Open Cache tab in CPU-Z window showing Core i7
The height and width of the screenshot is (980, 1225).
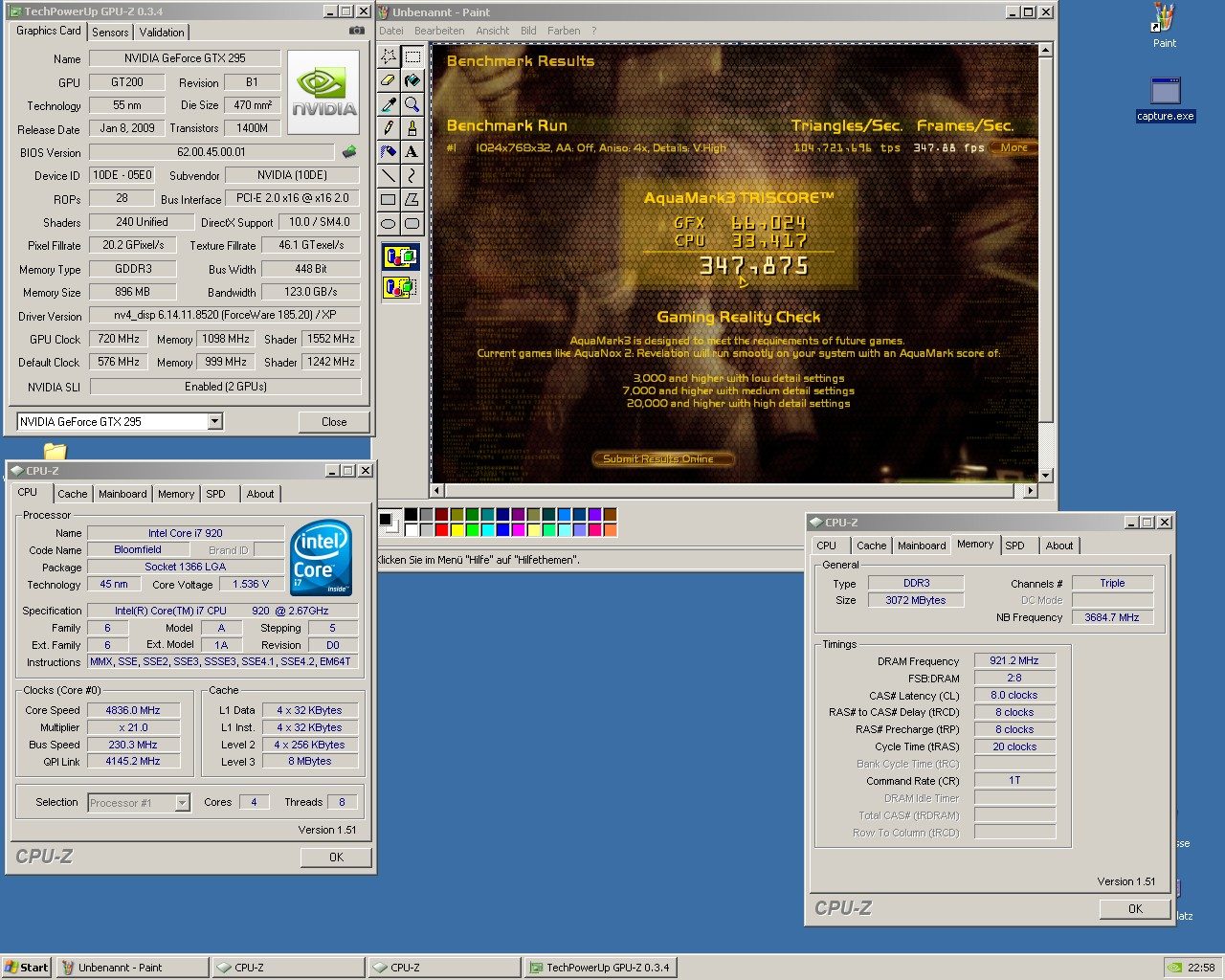coord(72,494)
